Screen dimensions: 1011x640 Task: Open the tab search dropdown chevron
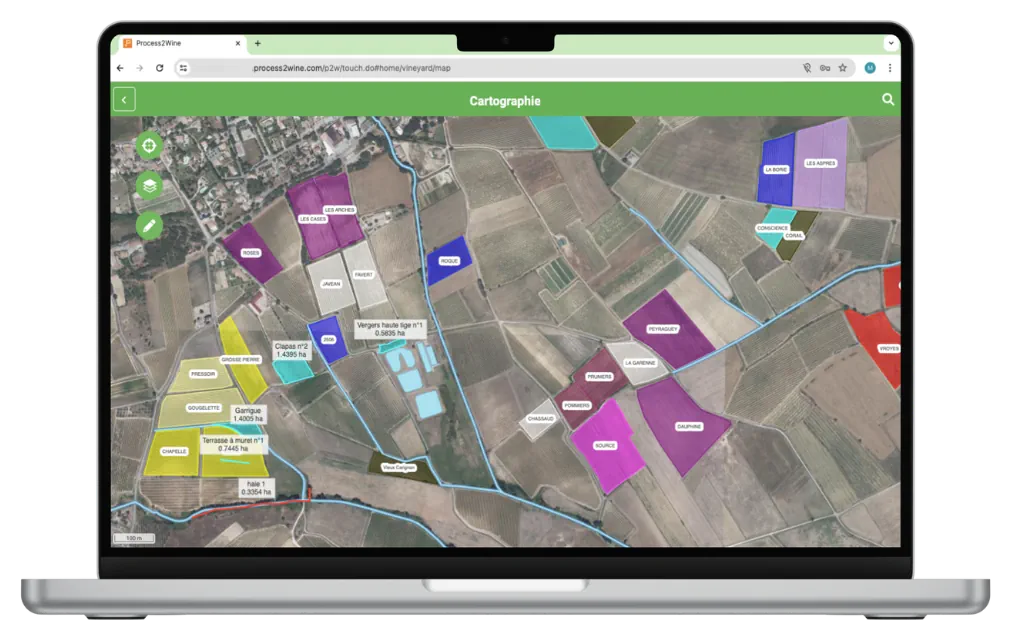point(889,44)
